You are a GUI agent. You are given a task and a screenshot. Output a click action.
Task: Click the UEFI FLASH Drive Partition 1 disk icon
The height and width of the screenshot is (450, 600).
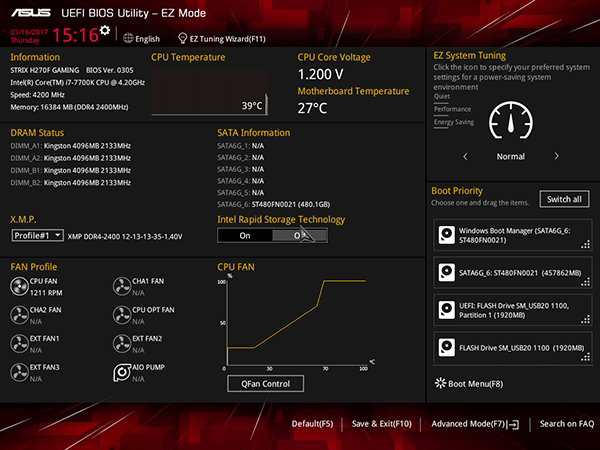pos(447,310)
